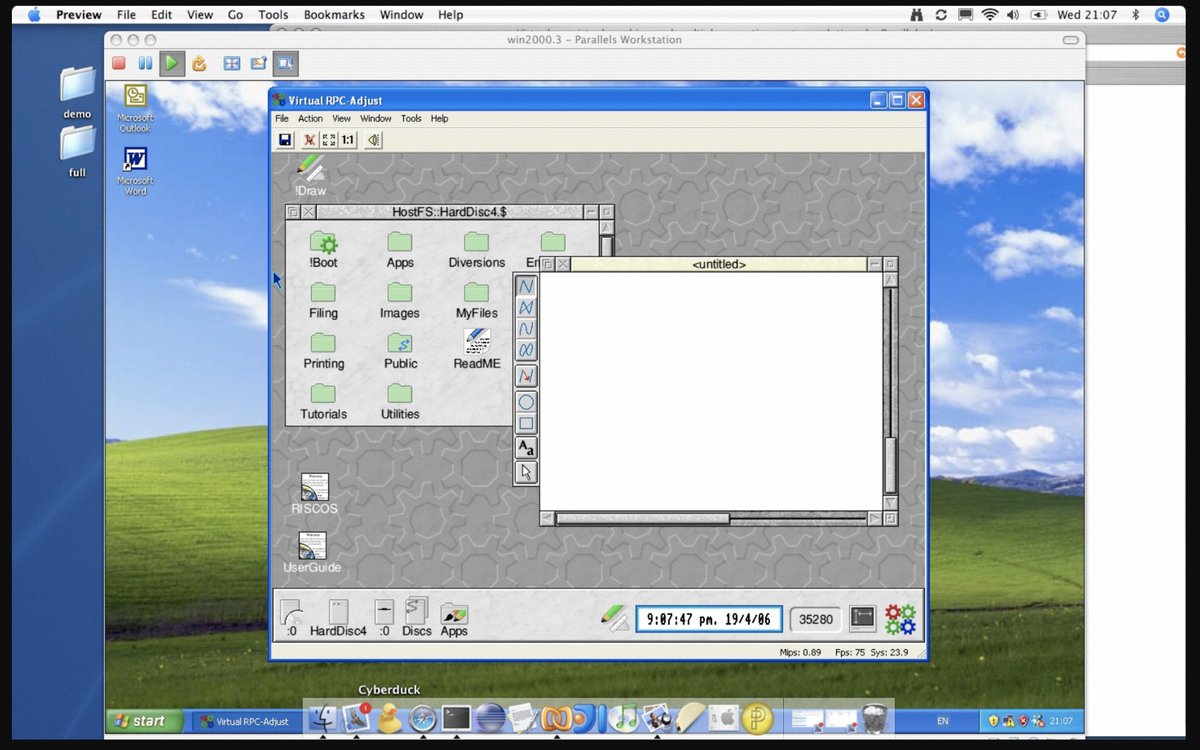Click the floppy disk save icon in VirtualRPC
Image resolution: width=1200 pixels, height=750 pixels.
click(285, 140)
